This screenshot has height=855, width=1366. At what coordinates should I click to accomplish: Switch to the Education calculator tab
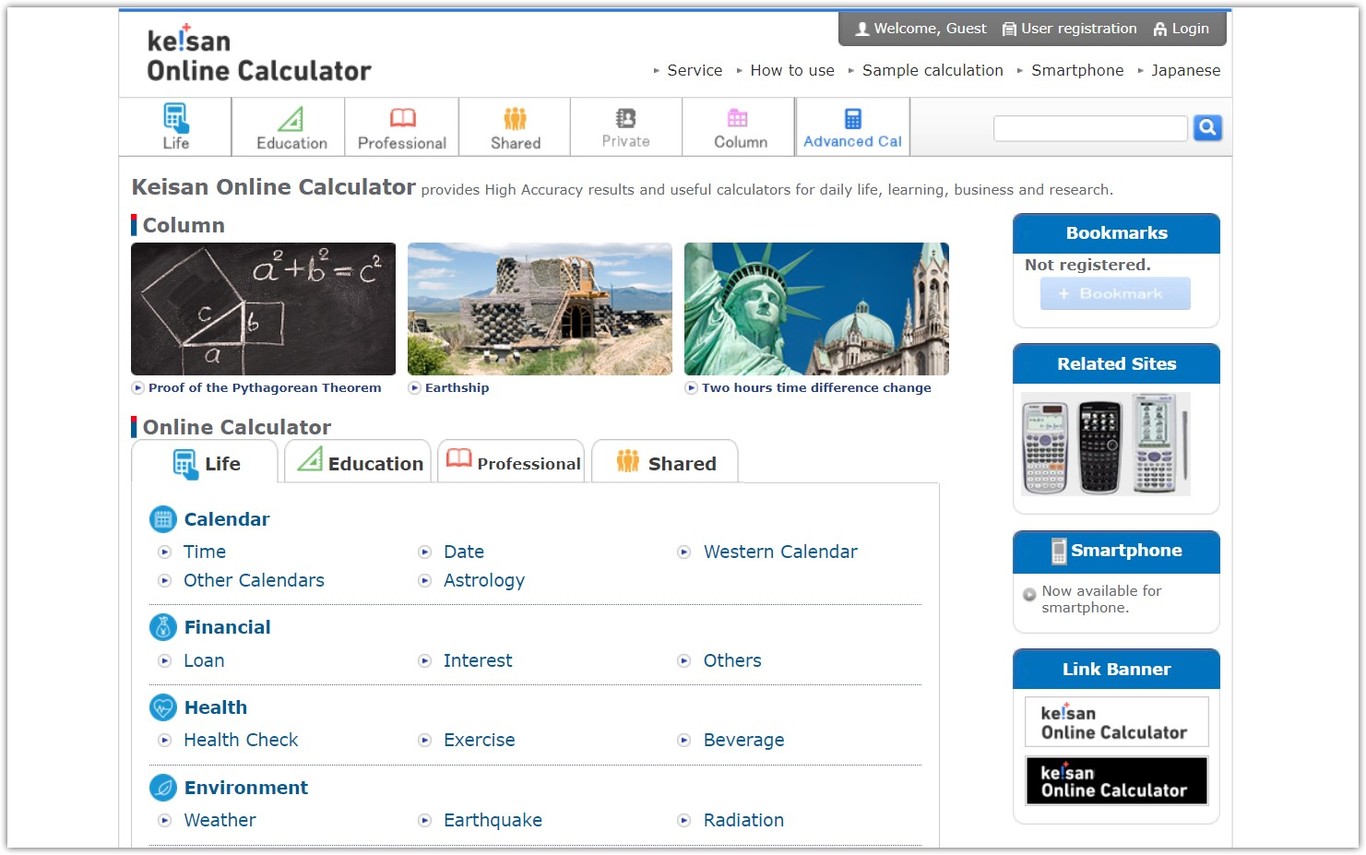pos(358,462)
